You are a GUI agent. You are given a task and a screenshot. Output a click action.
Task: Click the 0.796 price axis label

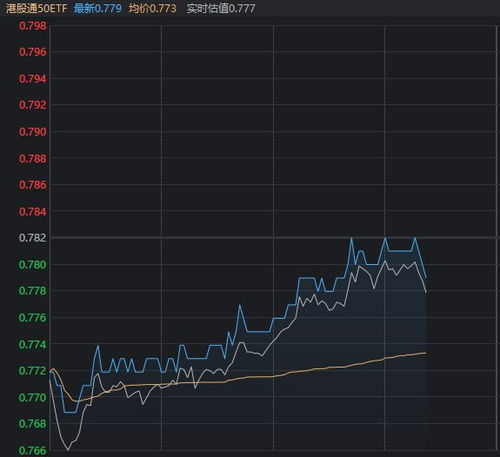click(x=33, y=52)
